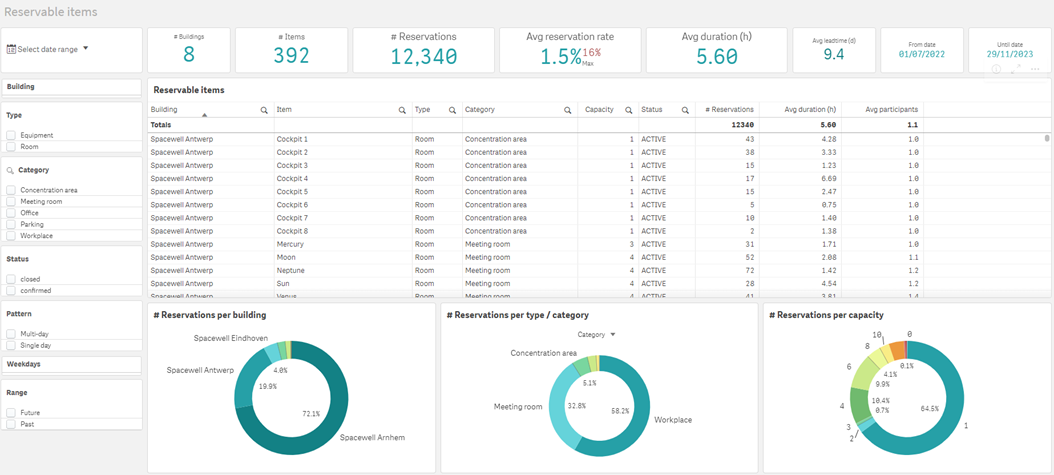Select the Cockpit 1 table cell
Image resolution: width=1054 pixels, height=475 pixels.
coord(343,139)
